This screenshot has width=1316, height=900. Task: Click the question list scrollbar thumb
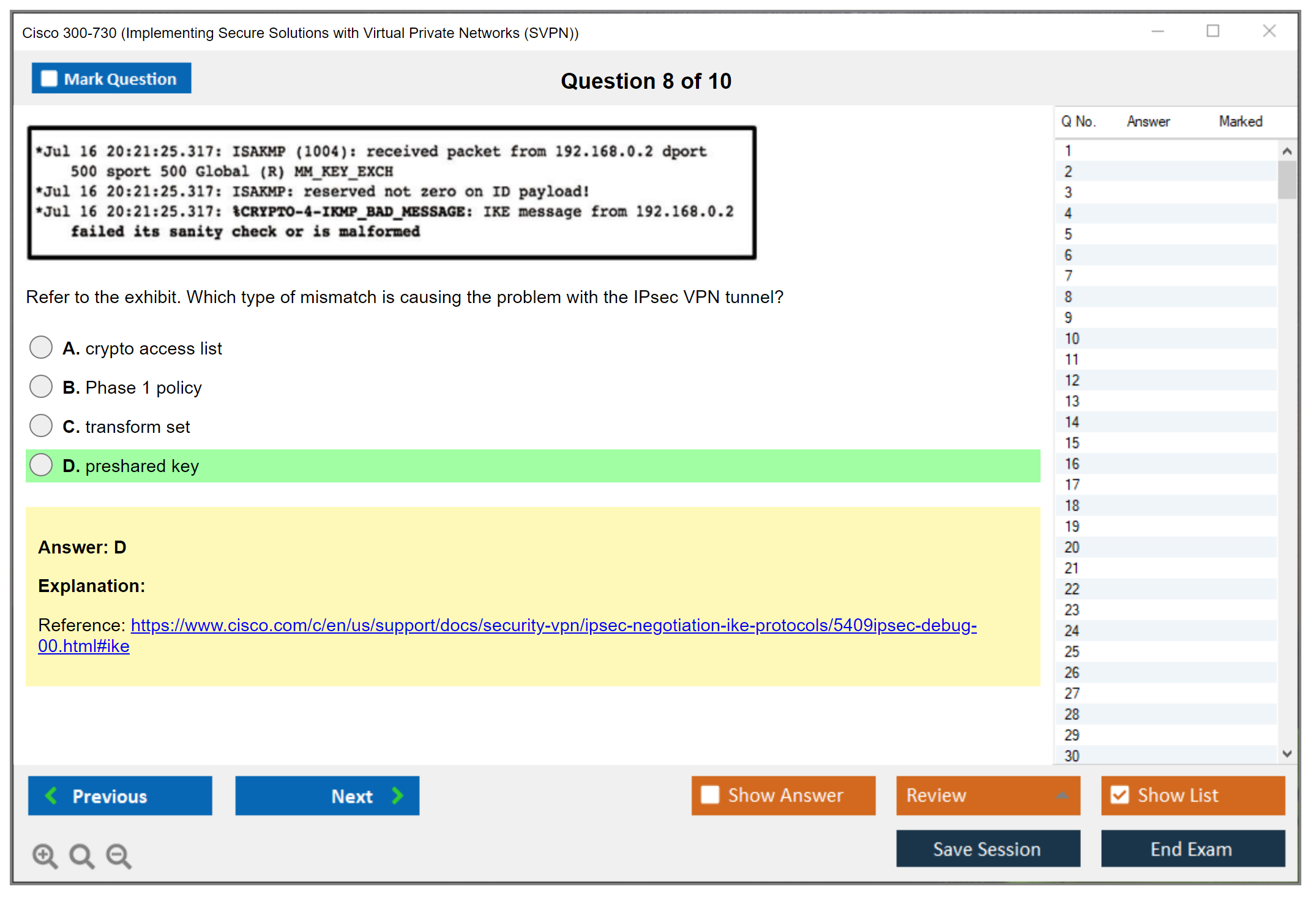[1287, 179]
